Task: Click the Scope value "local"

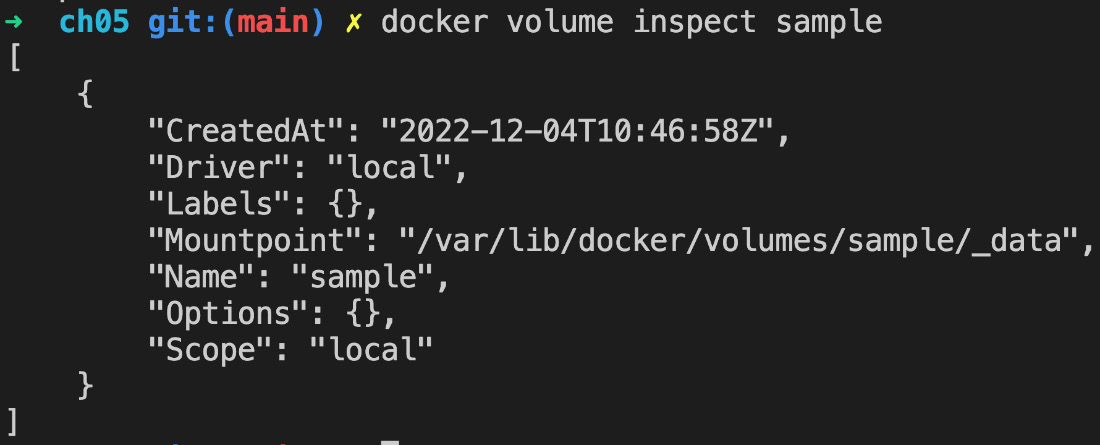Action: coord(372,350)
